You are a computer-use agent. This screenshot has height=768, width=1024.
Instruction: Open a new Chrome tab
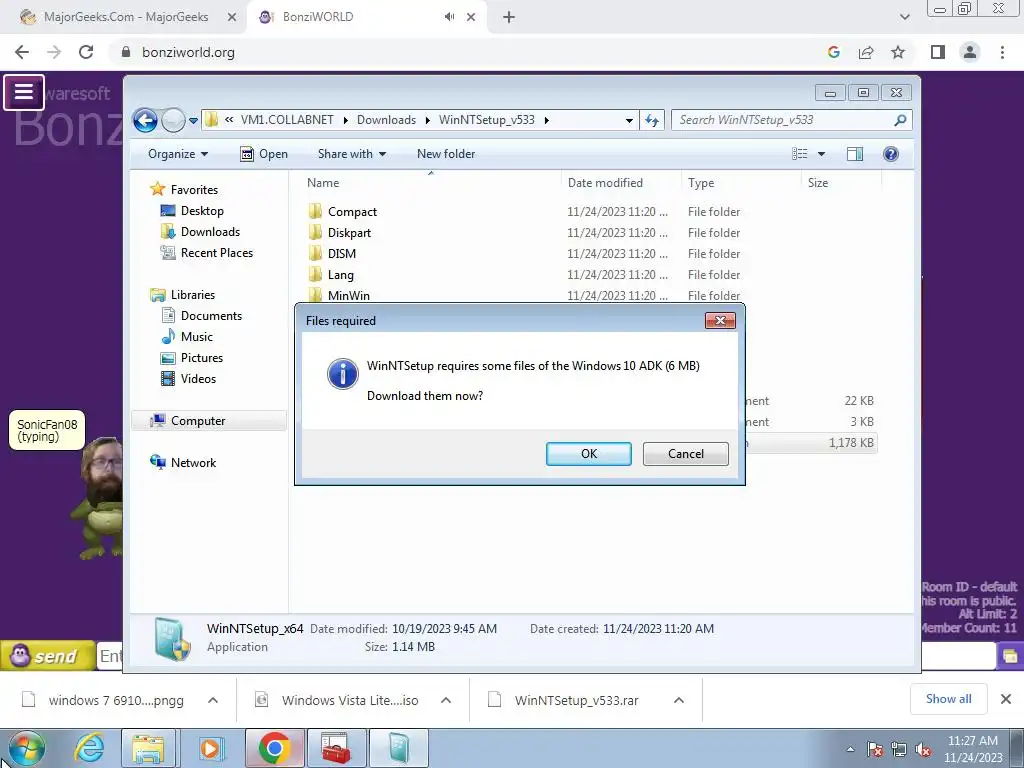click(x=509, y=18)
